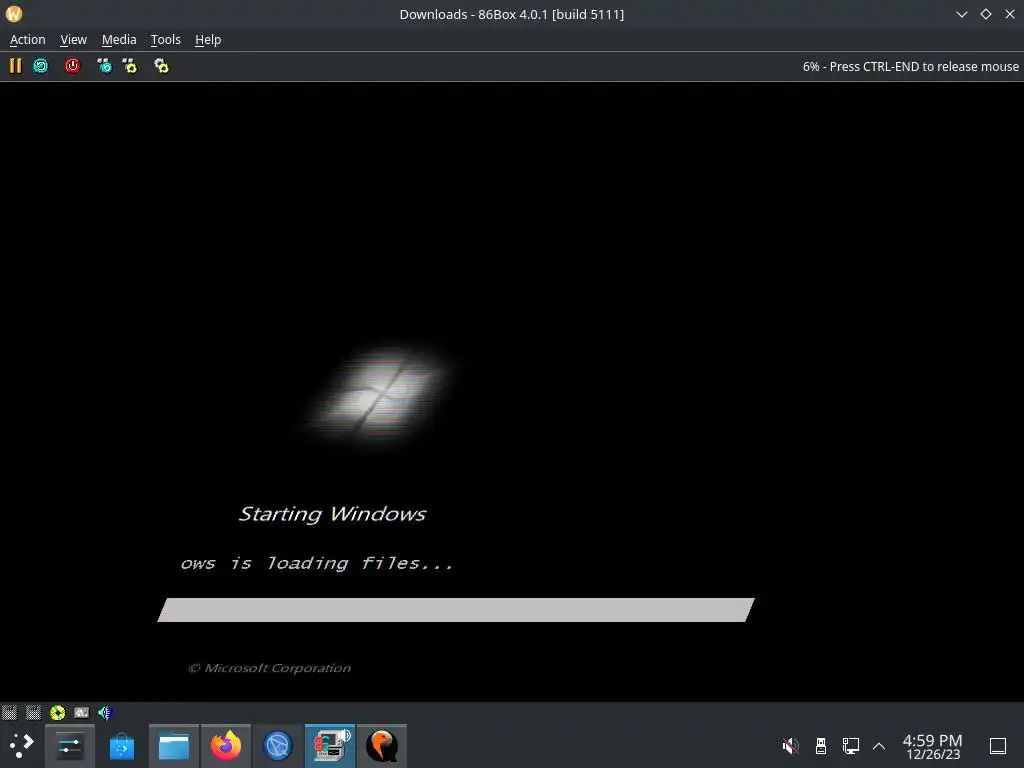This screenshot has width=1024, height=768.
Task: Open the View menu
Action: coord(73,40)
